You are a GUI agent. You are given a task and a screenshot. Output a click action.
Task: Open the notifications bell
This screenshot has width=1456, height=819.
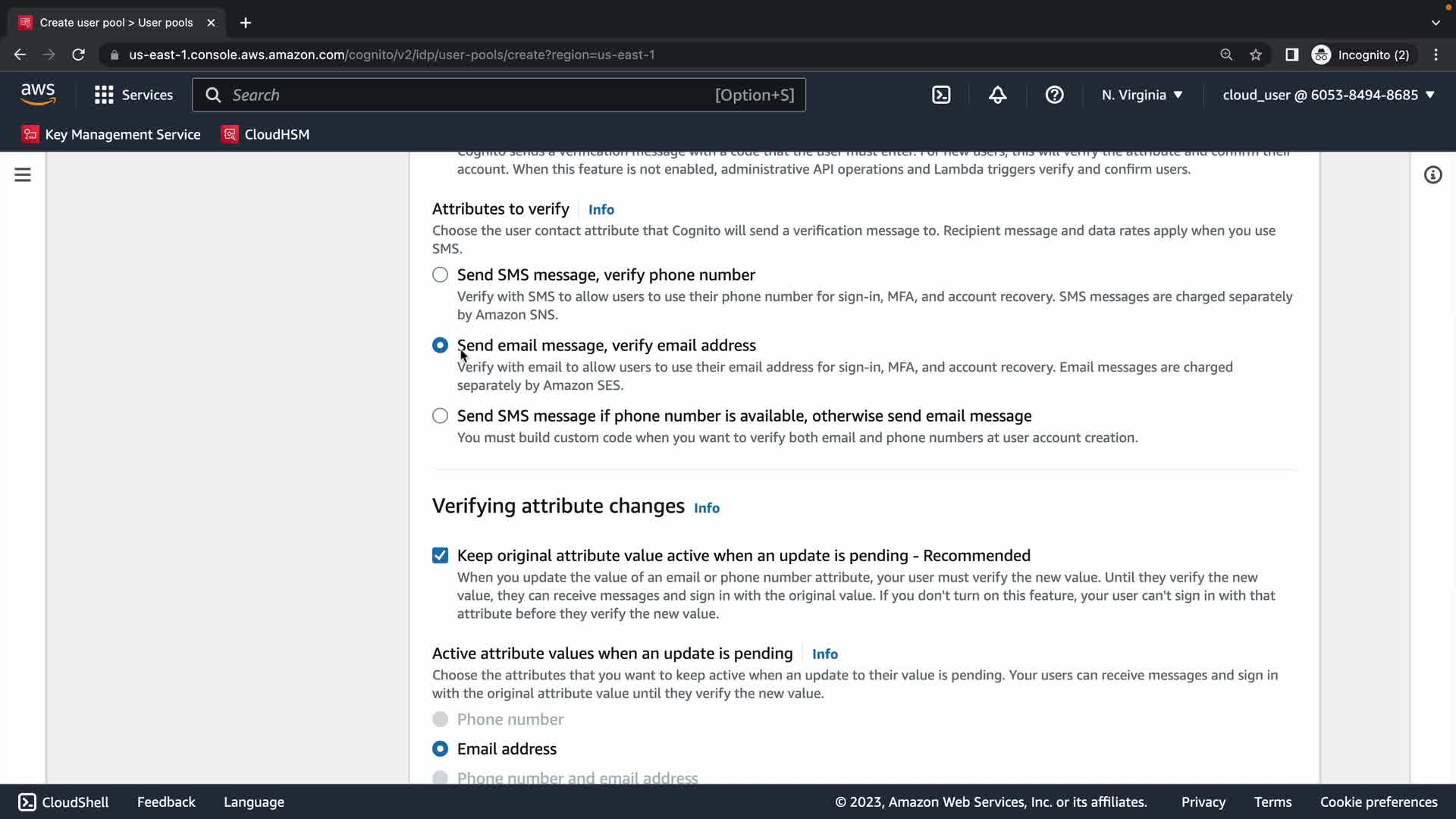point(998,95)
